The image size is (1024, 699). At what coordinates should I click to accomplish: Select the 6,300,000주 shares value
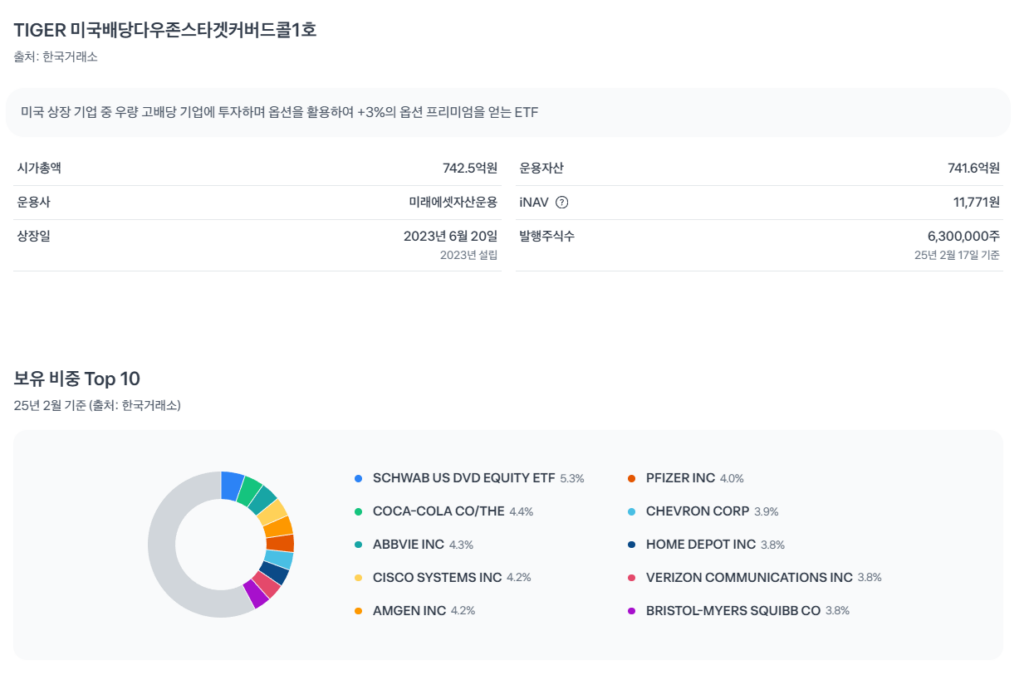coord(964,236)
